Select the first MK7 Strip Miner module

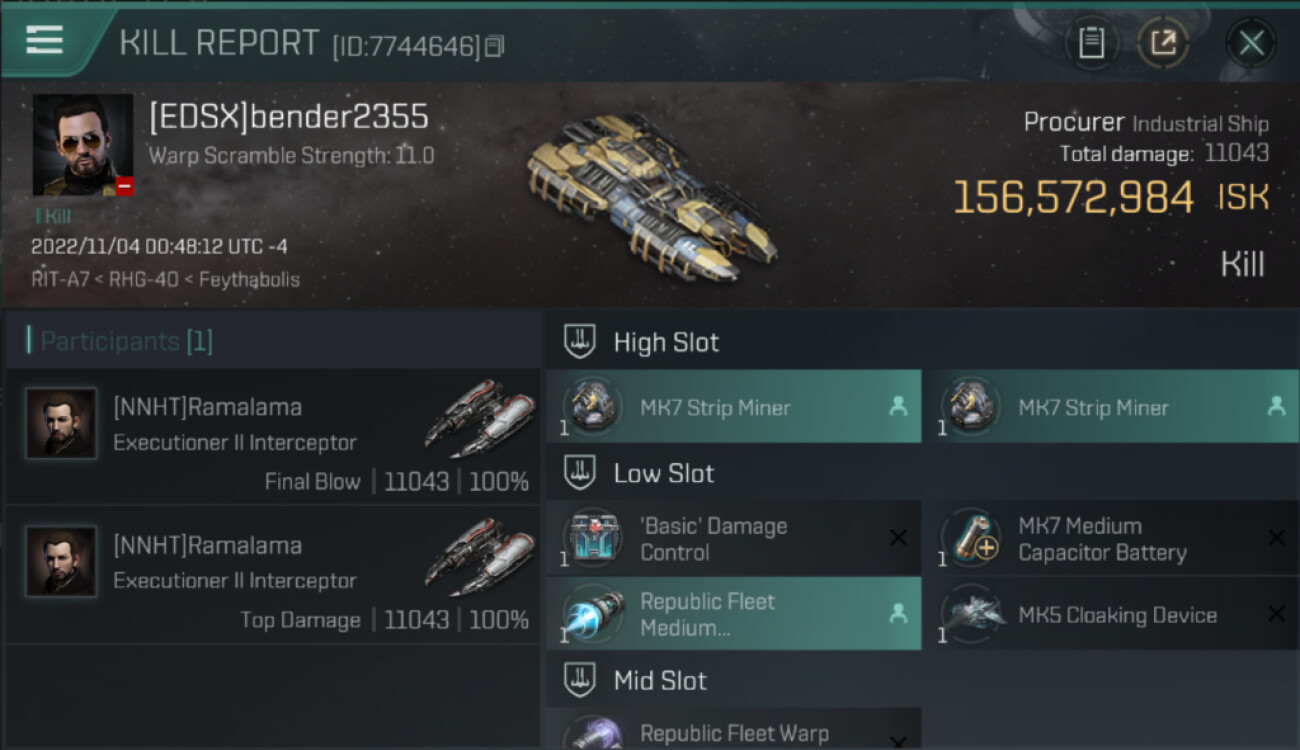click(x=734, y=407)
